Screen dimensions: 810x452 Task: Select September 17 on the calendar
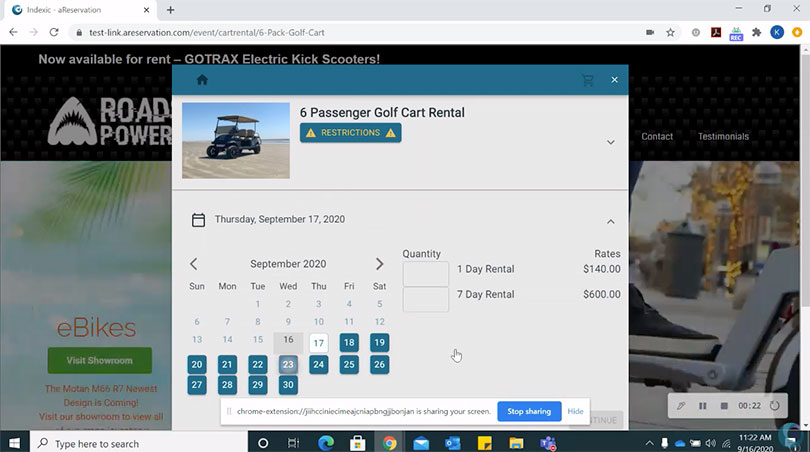click(319, 343)
